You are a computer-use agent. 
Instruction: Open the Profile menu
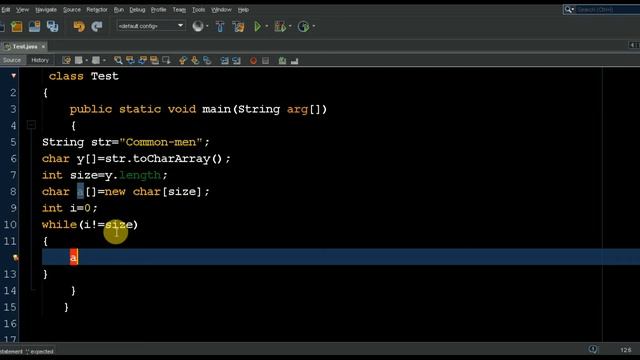158,9
